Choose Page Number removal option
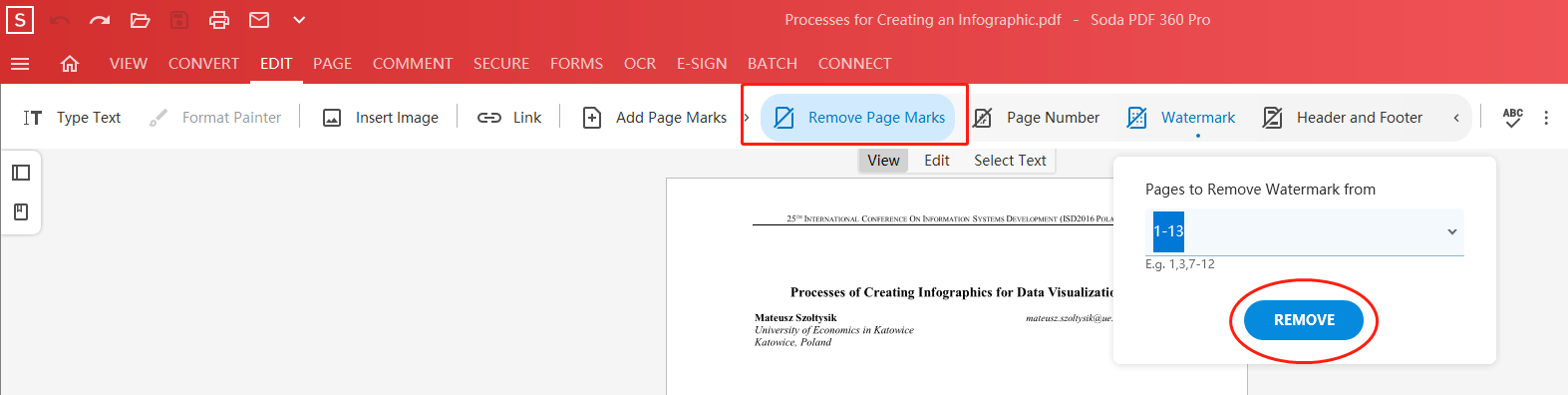This screenshot has width=1568, height=395. [x=1037, y=118]
